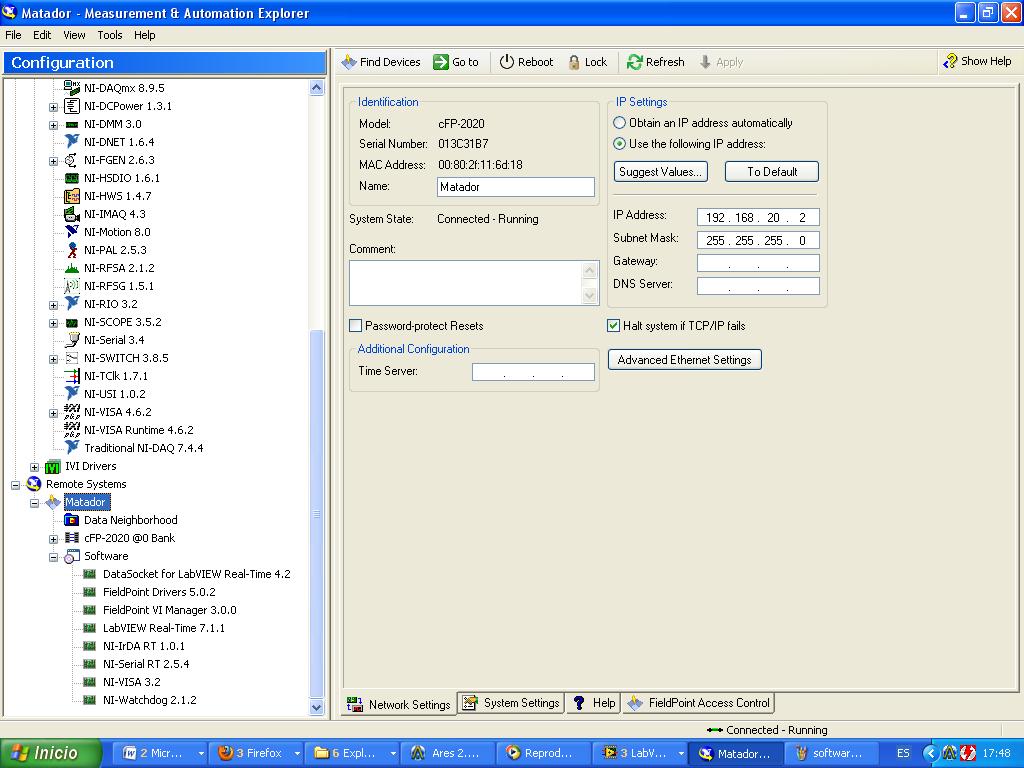
Task: Click the LabVIEW Real-Time 7.1.1 chip icon
Action: (90, 628)
